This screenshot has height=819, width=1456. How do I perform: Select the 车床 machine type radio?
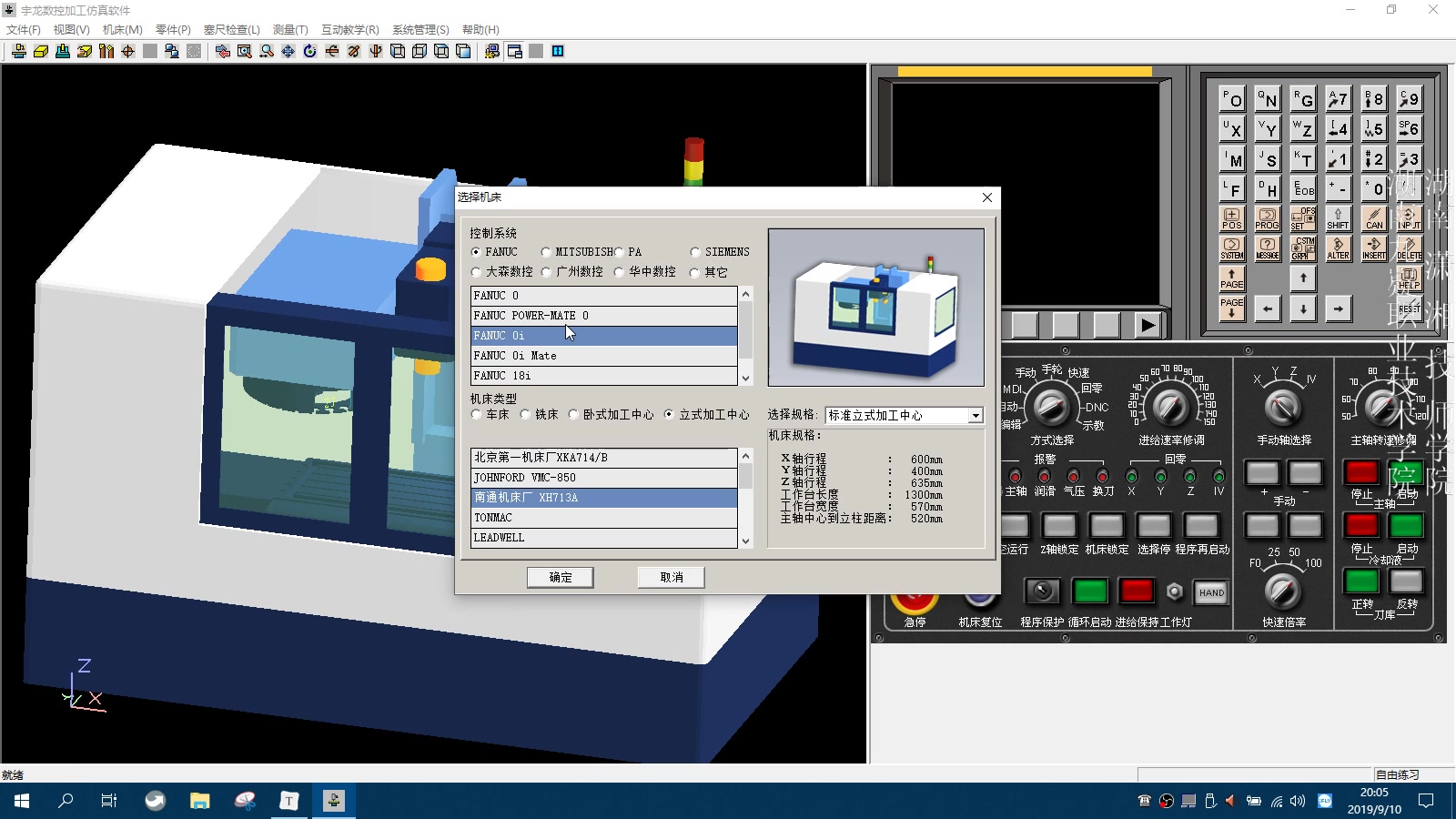pyautogui.click(x=476, y=414)
